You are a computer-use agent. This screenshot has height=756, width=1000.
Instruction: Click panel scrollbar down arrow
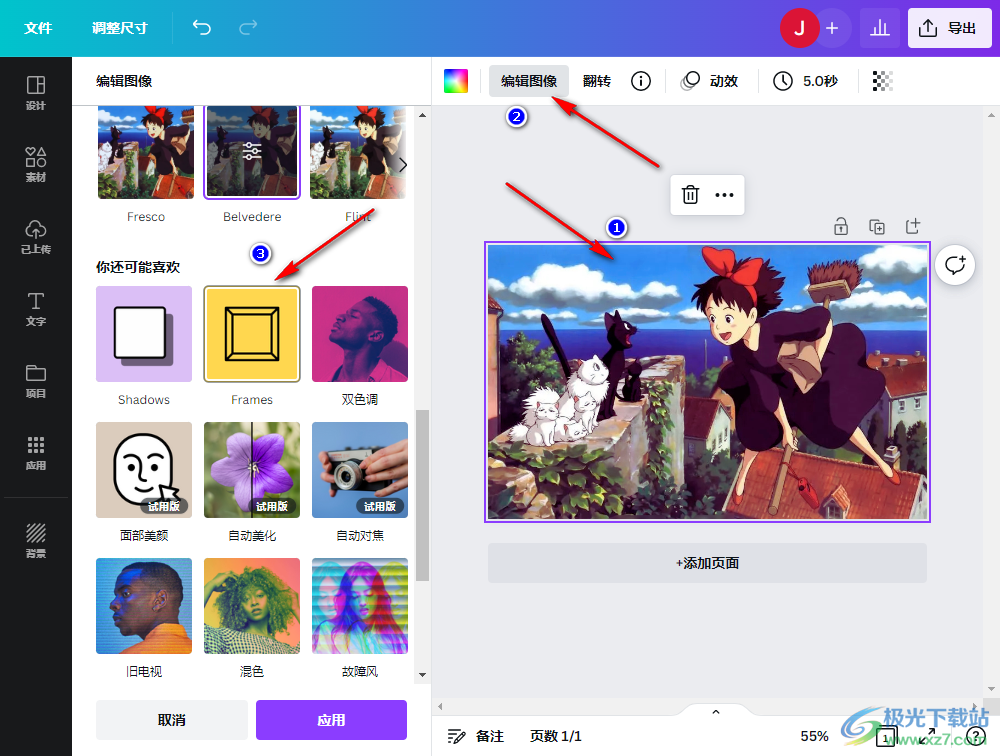422,674
